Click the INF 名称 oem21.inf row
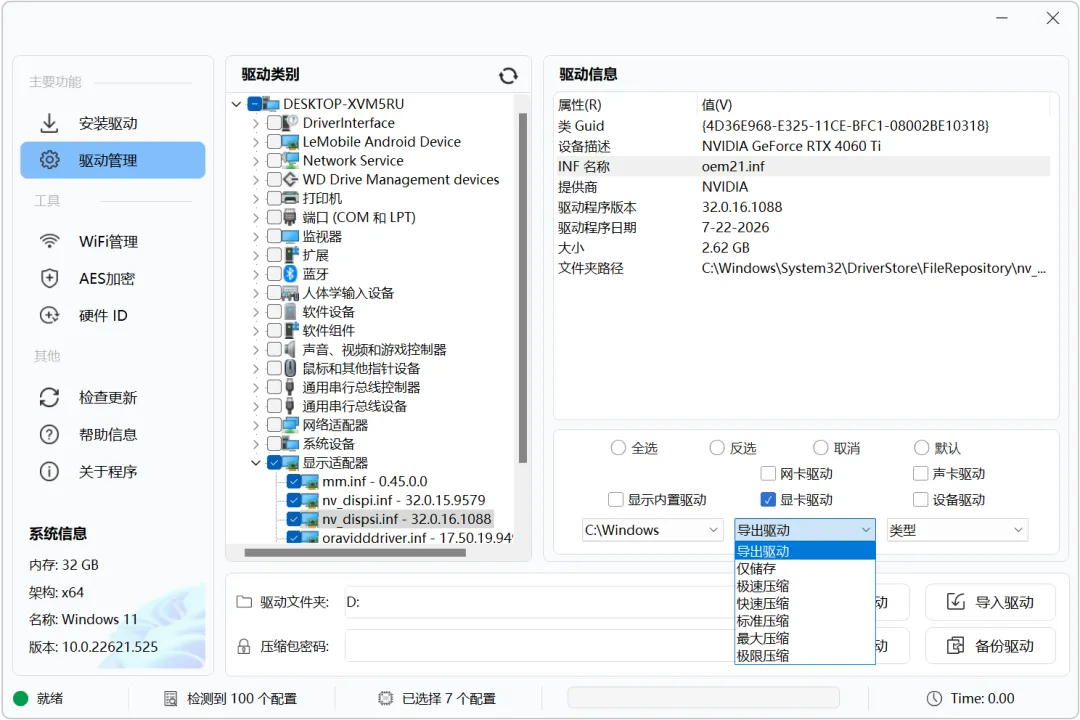 [803, 166]
